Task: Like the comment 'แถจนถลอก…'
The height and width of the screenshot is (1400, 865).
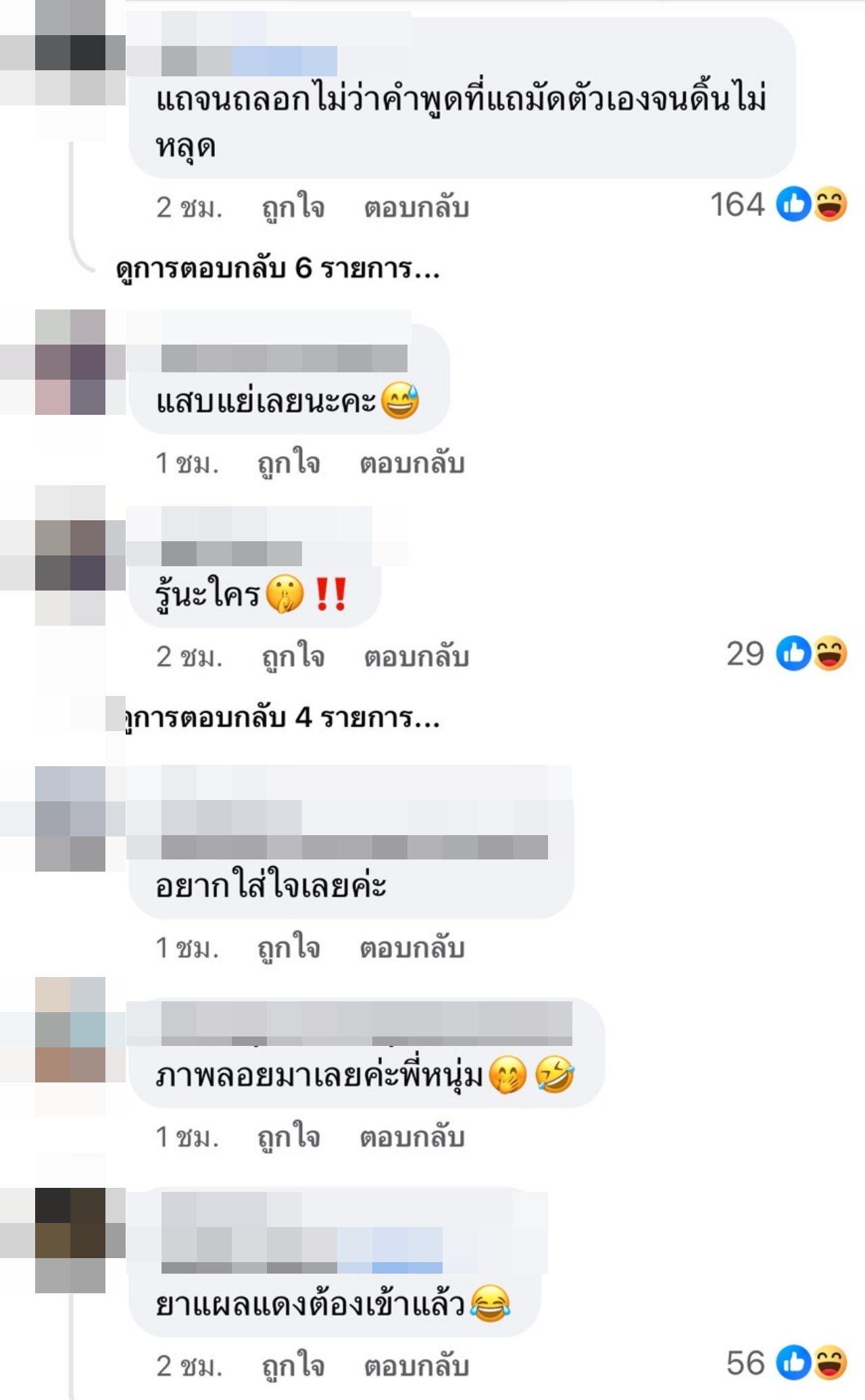Action: pyautogui.click(x=293, y=207)
